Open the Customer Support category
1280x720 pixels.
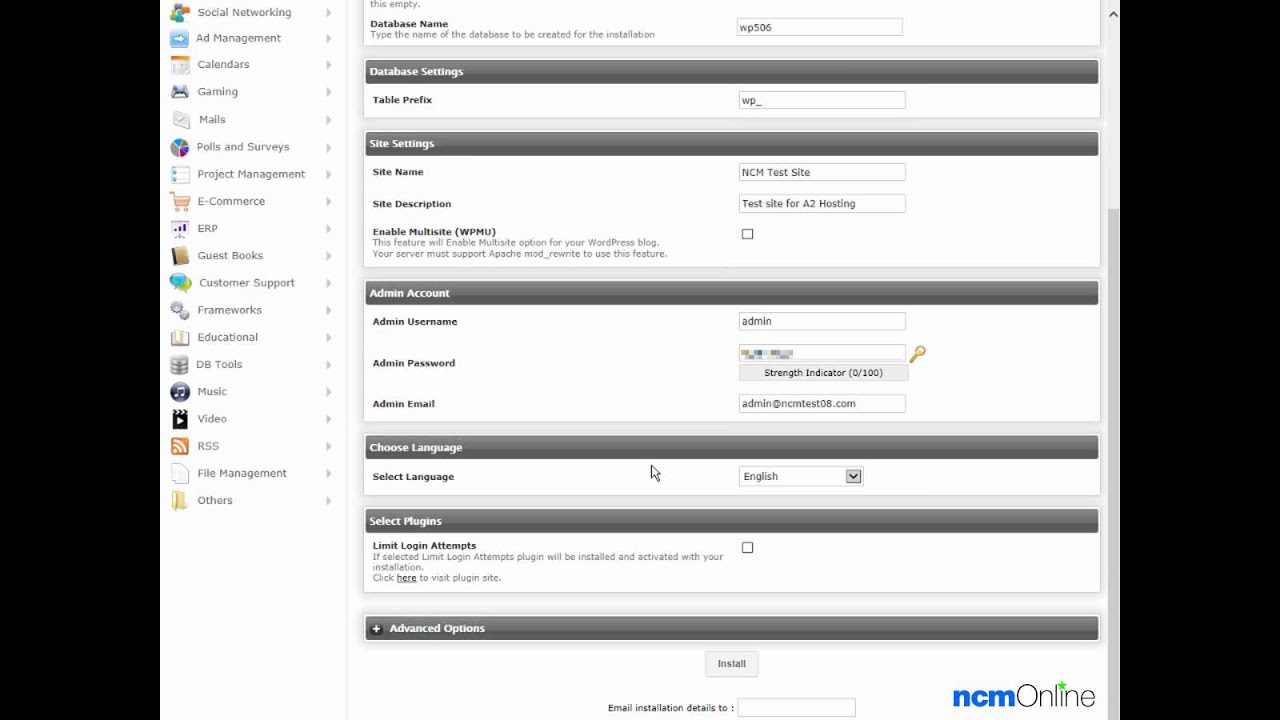point(247,283)
